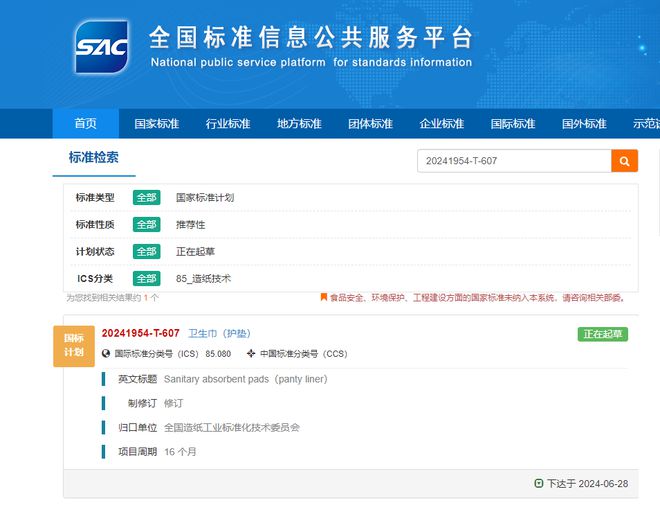Click the platform title 全国标准信息公共服务平台
Screen dimensions: 660x512
point(311,37)
